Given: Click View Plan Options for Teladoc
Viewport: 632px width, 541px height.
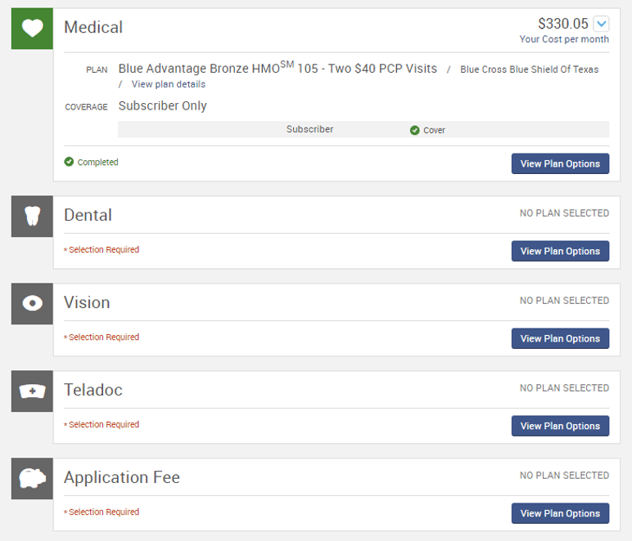Looking at the screenshot, I should [560, 426].
